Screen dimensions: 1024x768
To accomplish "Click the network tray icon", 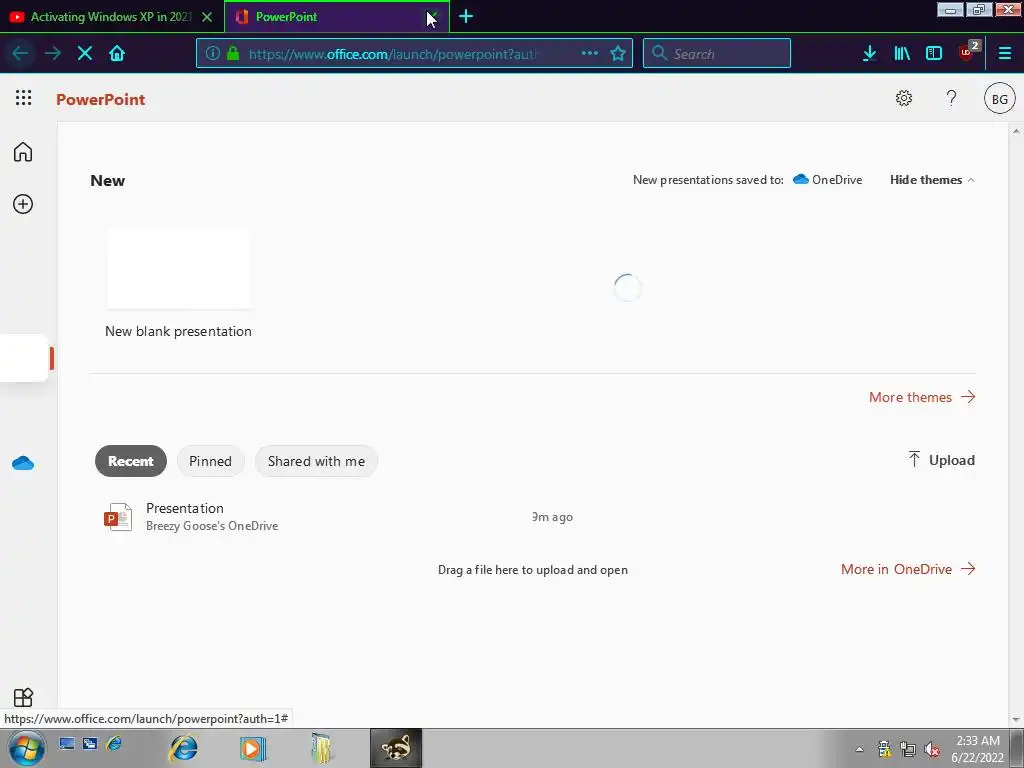I will click(x=908, y=749).
